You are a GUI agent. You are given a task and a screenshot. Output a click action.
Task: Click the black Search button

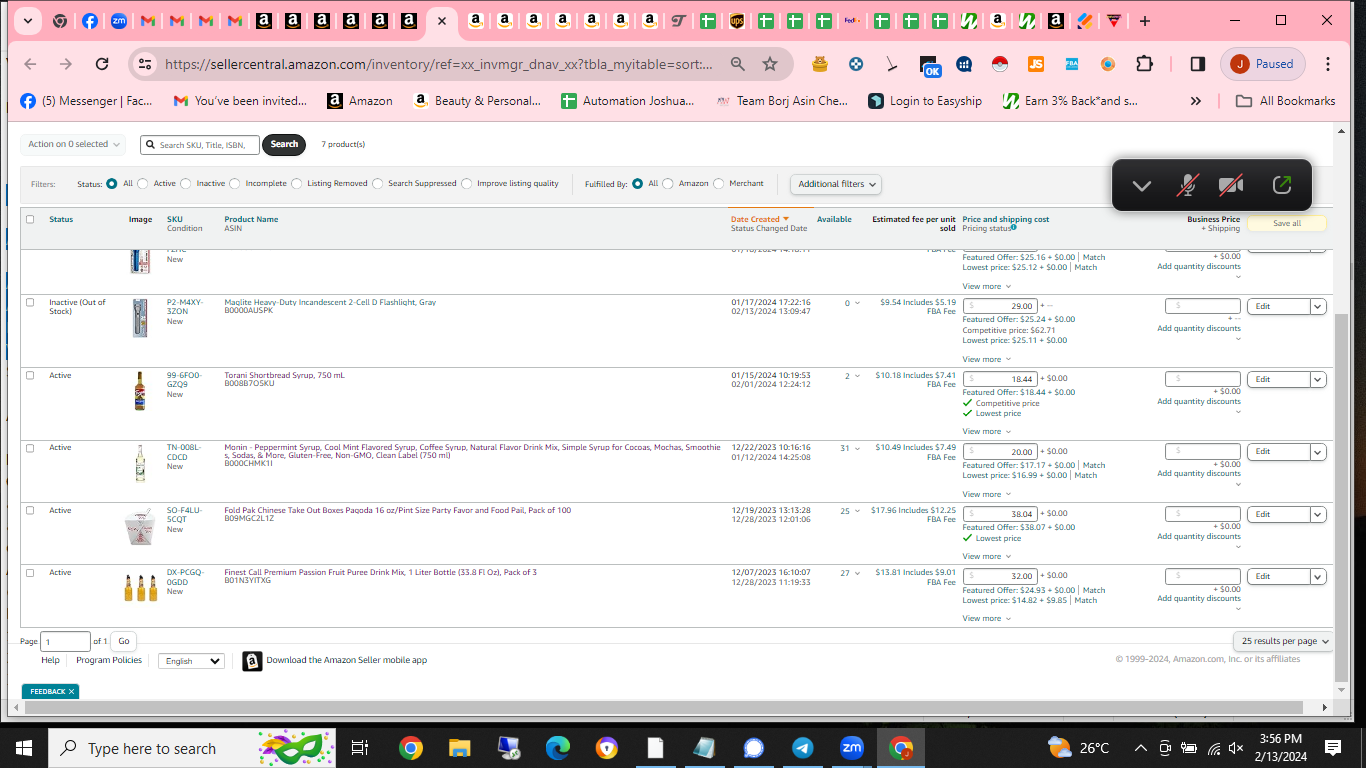click(x=284, y=145)
